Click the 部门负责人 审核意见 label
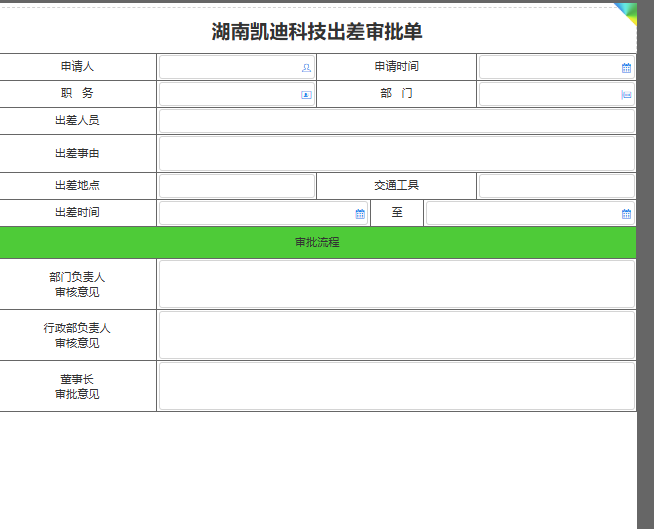Viewport: 654px width, 529px height. (77, 285)
